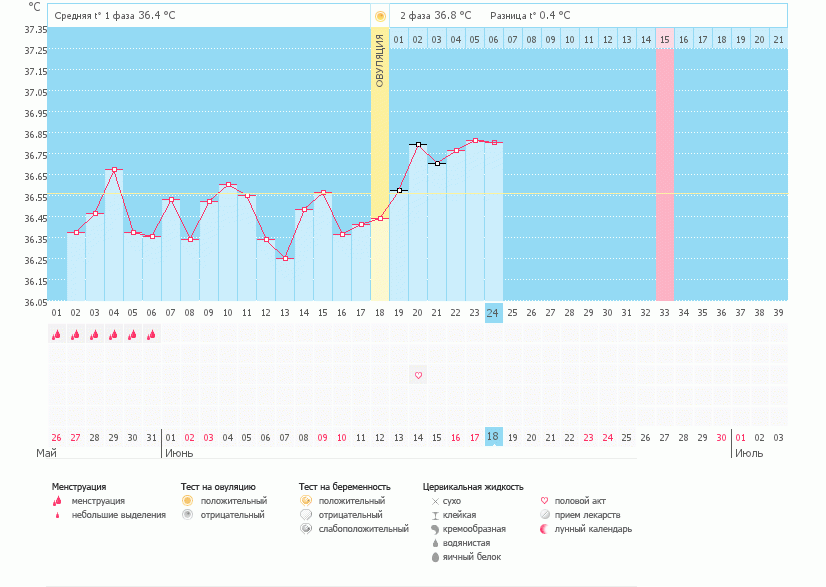Click the pink highlighted phase day 15 cell

click(x=663, y=39)
